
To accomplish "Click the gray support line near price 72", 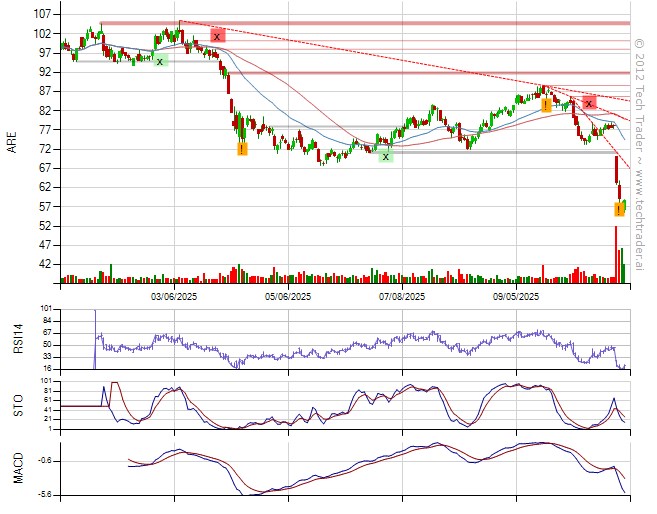I will point(500,152).
